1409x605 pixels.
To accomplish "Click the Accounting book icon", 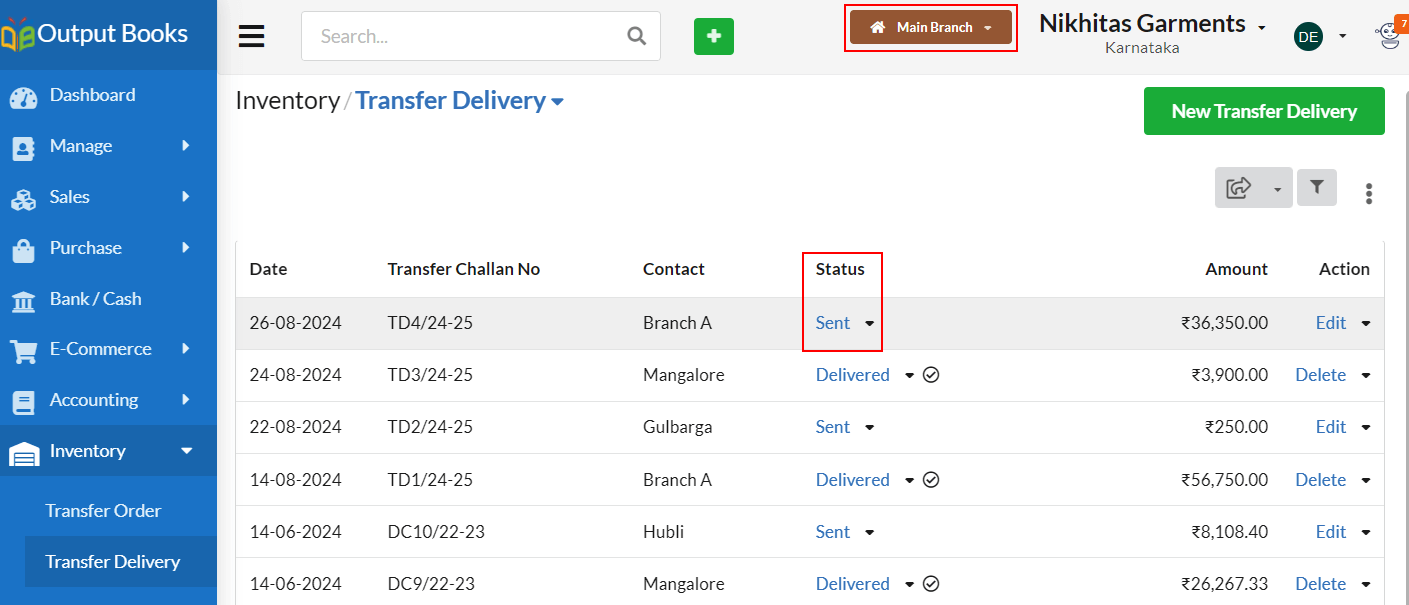I will click(23, 402).
